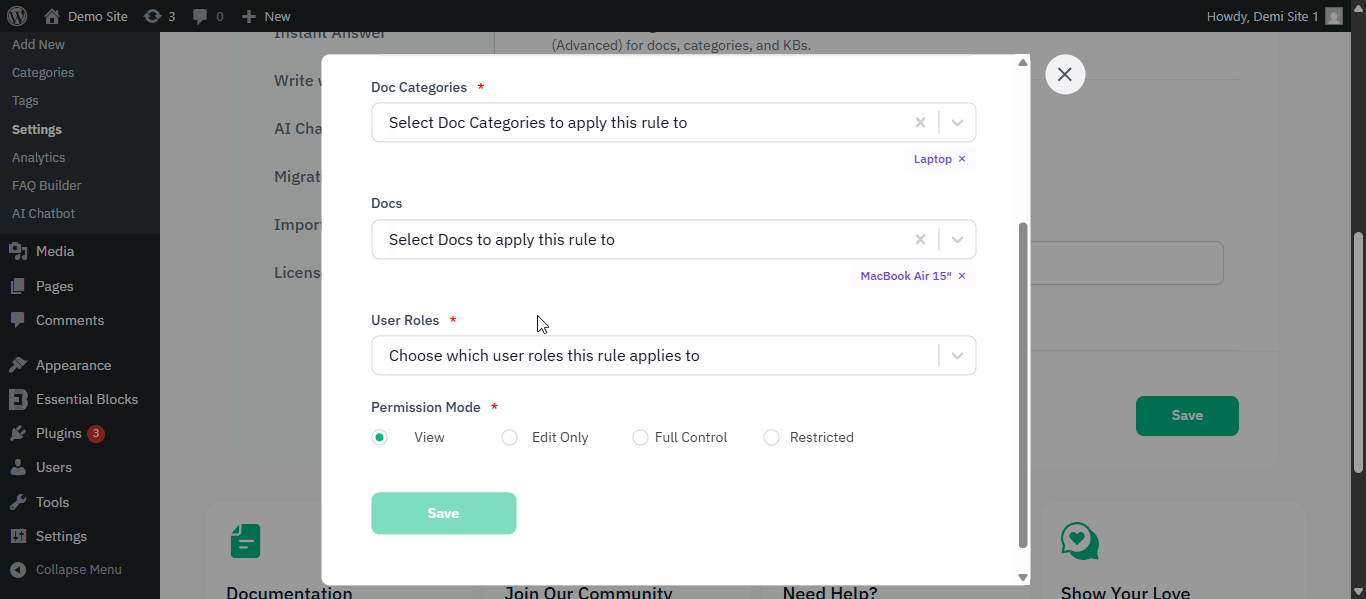Expand the User Roles dropdown arrow
The width and height of the screenshot is (1366, 599).
957,355
